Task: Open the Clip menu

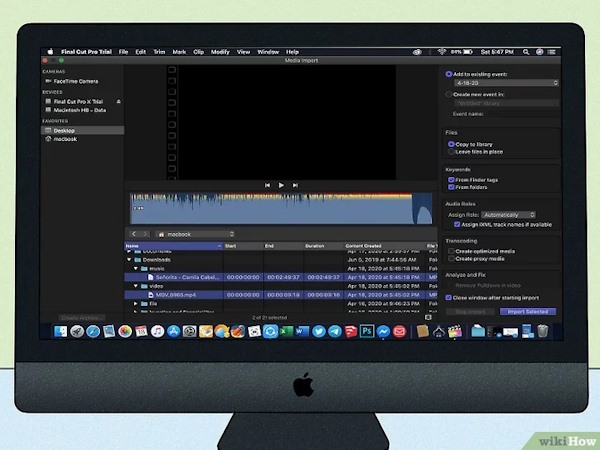Action: click(x=198, y=51)
